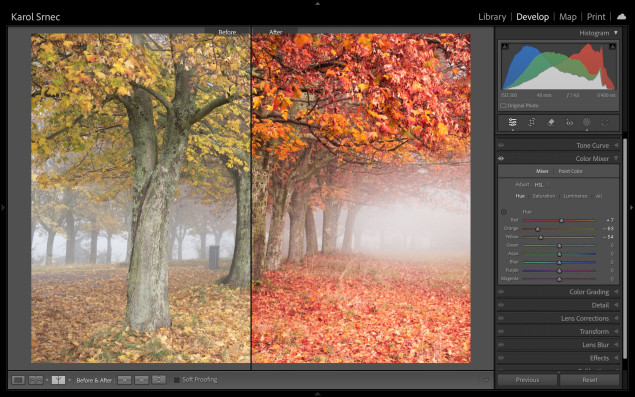The height and width of the screenshot is (397, 635).
Task: Click the cloud sync status icon
Action: tap(621, 17)
